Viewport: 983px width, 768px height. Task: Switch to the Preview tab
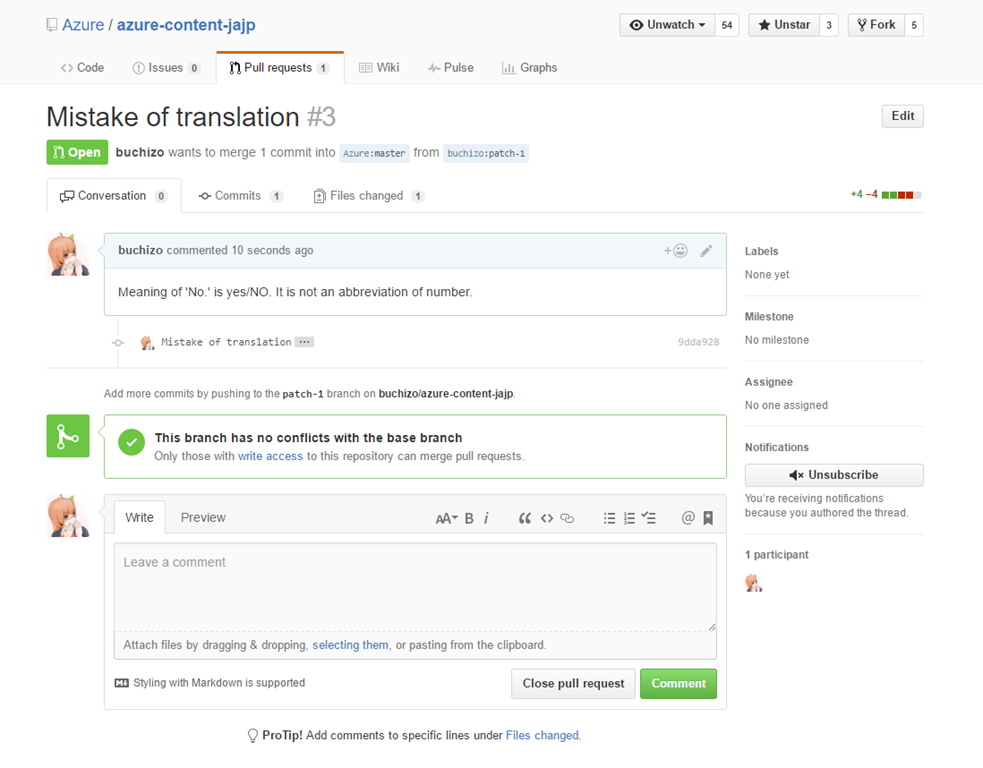203,517
